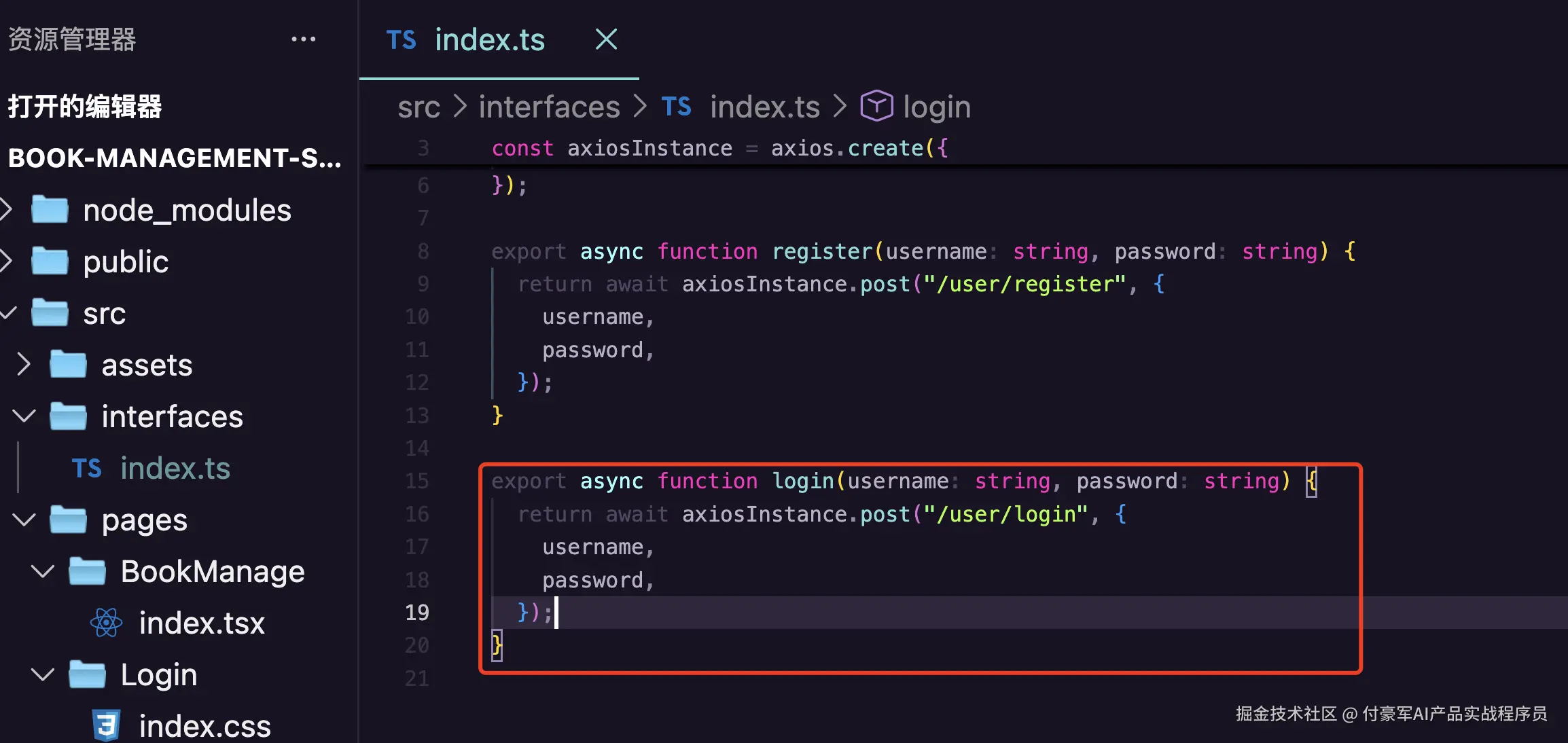The width and height of the screenshot is (1568, 743).
Task: Click username on line 10
Action: pyautogui.click(x=592, y=317)
